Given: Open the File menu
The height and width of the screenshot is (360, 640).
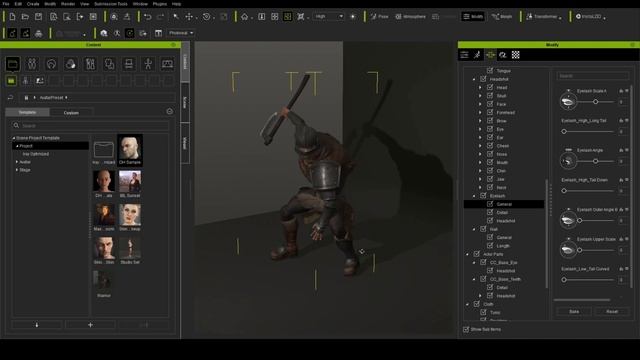Looking at the screenshot, I should [x=6, y=4].
